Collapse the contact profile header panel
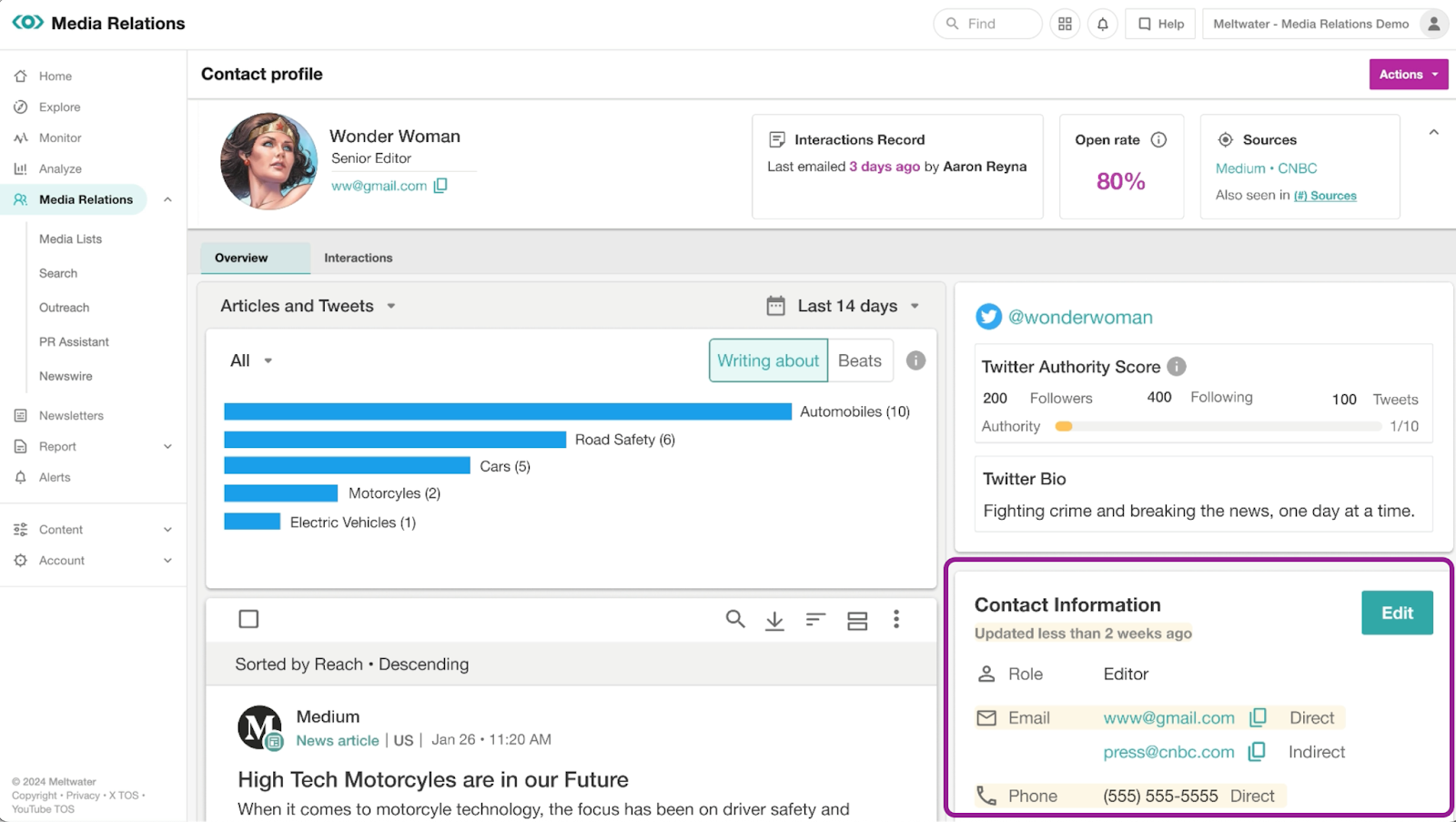Image resolution: width=1456 pixels, height=822 pixels. click(x=1433, y=133)
